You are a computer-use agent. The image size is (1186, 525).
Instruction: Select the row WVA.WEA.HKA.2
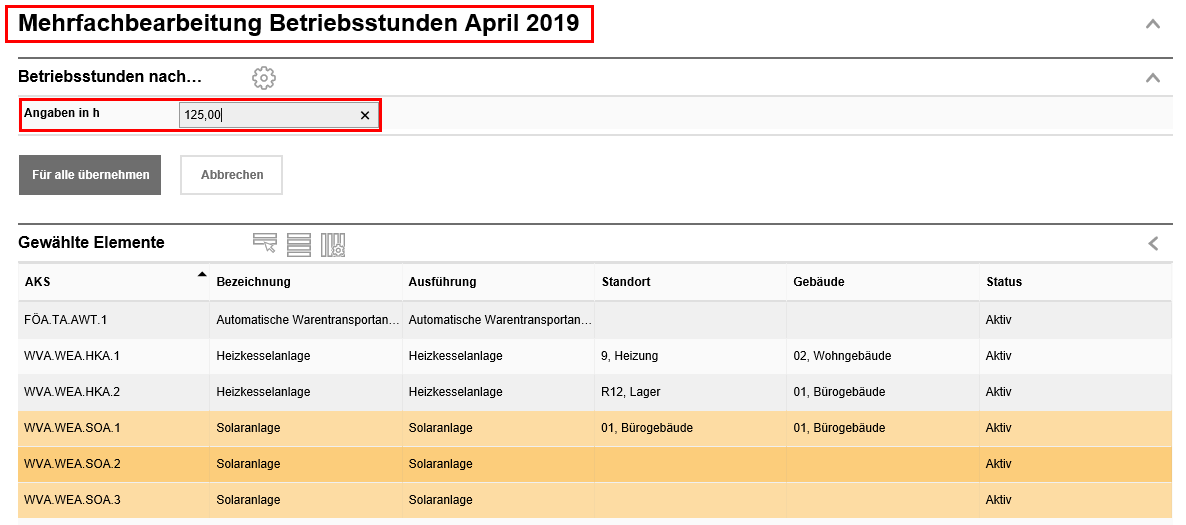click(x=595, y=393)
